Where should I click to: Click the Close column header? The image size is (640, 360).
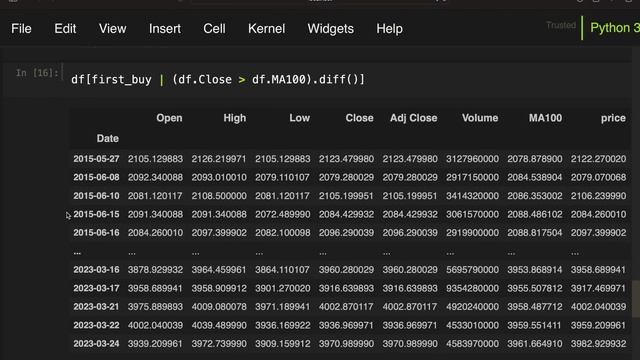coord(359,118)
